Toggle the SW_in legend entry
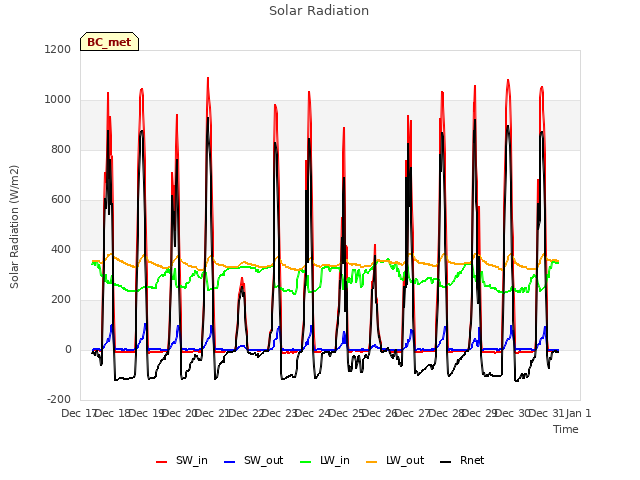The image size is (640, 480). pos(182,461)
